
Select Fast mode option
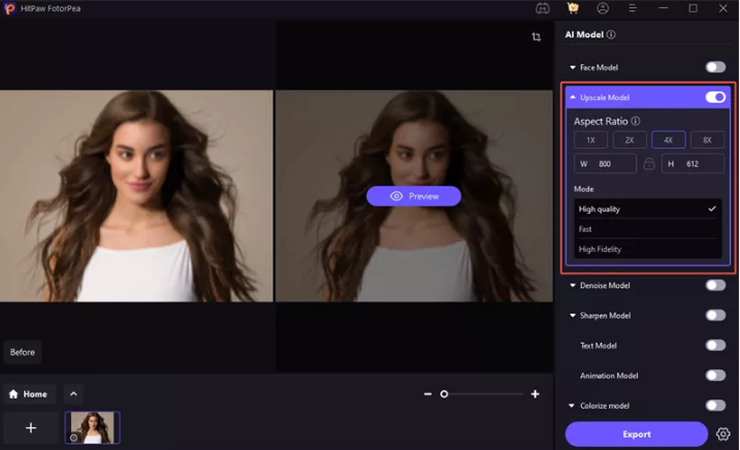648,229
